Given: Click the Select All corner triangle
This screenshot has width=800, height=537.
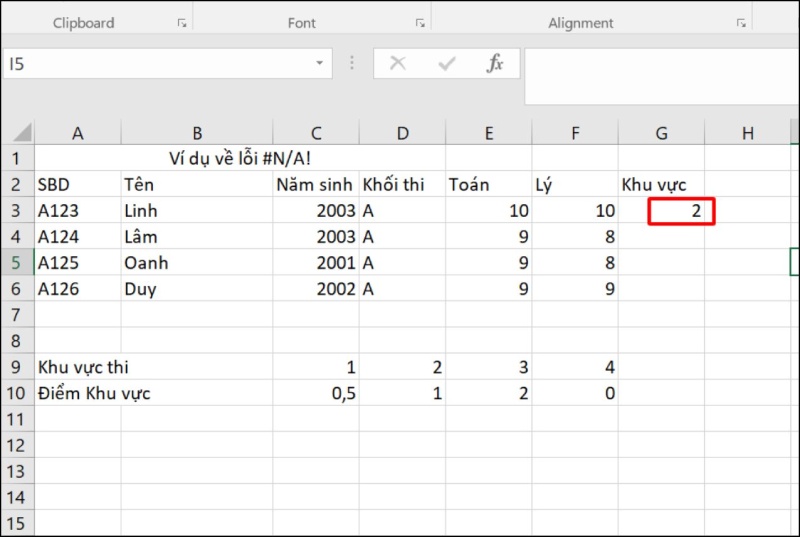Looking at the screenshot, I should [x=22, y=133].
